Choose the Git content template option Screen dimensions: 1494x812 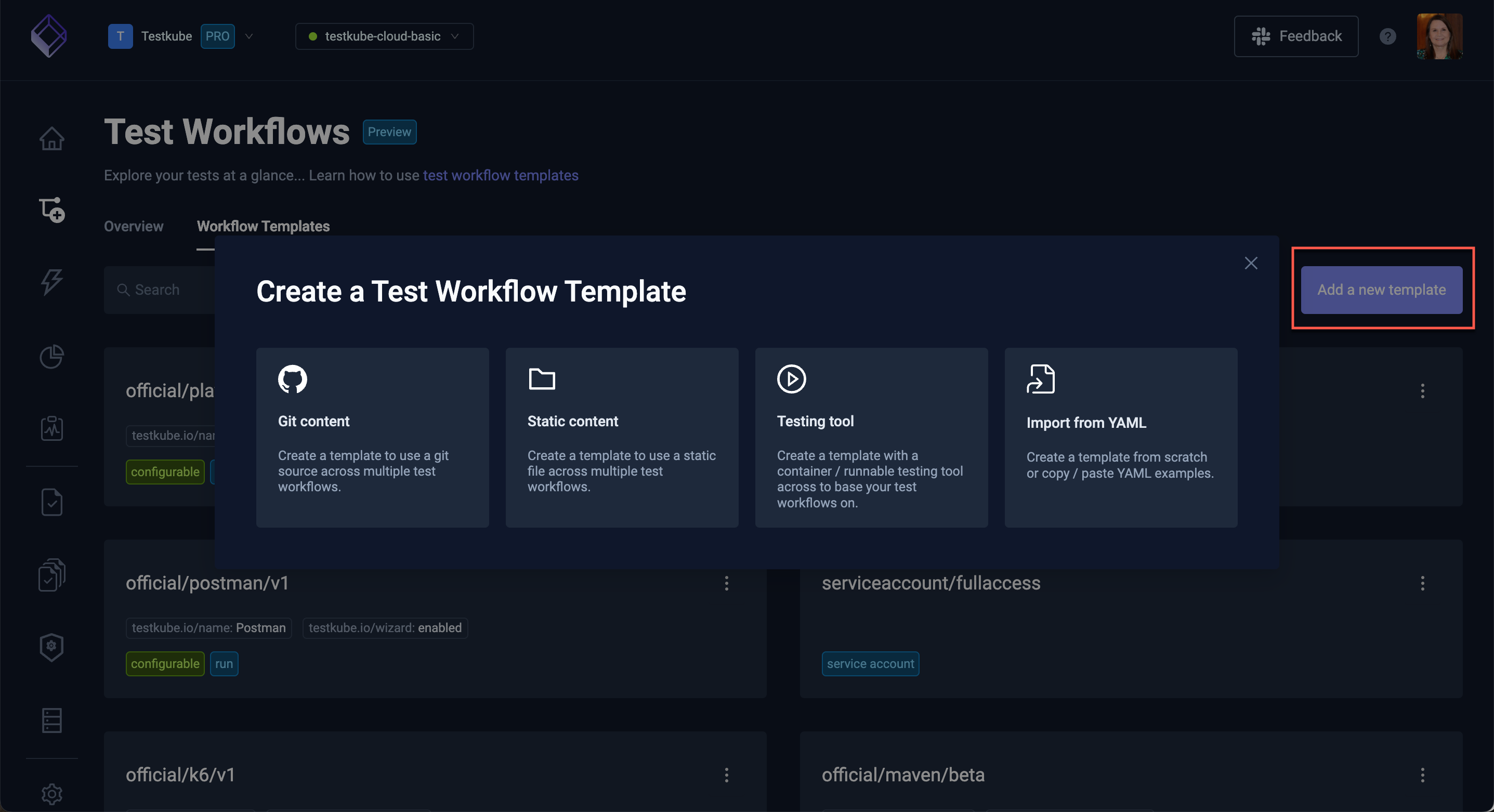[x=372, y=437]
